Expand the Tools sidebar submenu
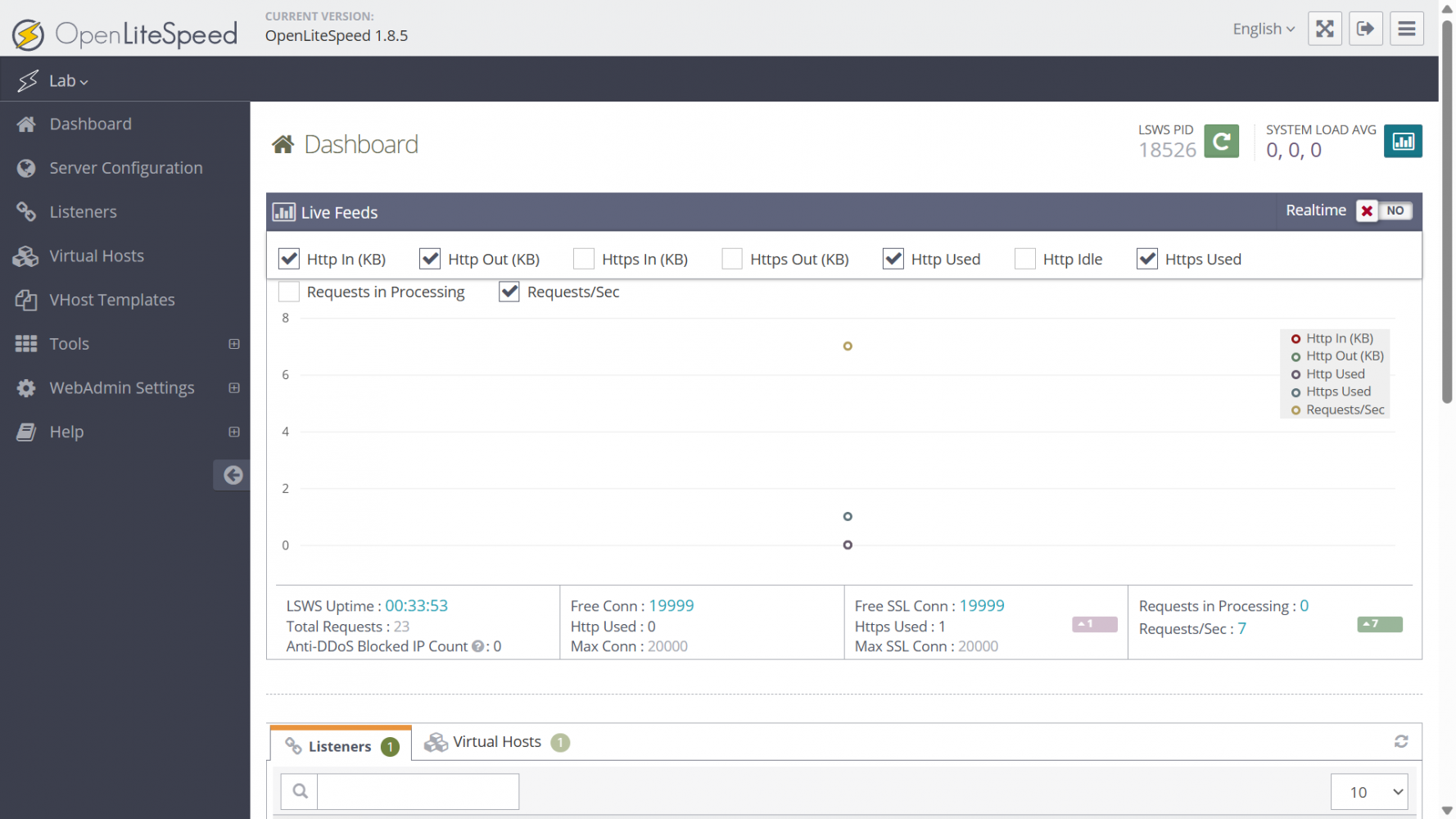Image resolution: width=1456 pixels, height=819 pixels. click(234, 344)
